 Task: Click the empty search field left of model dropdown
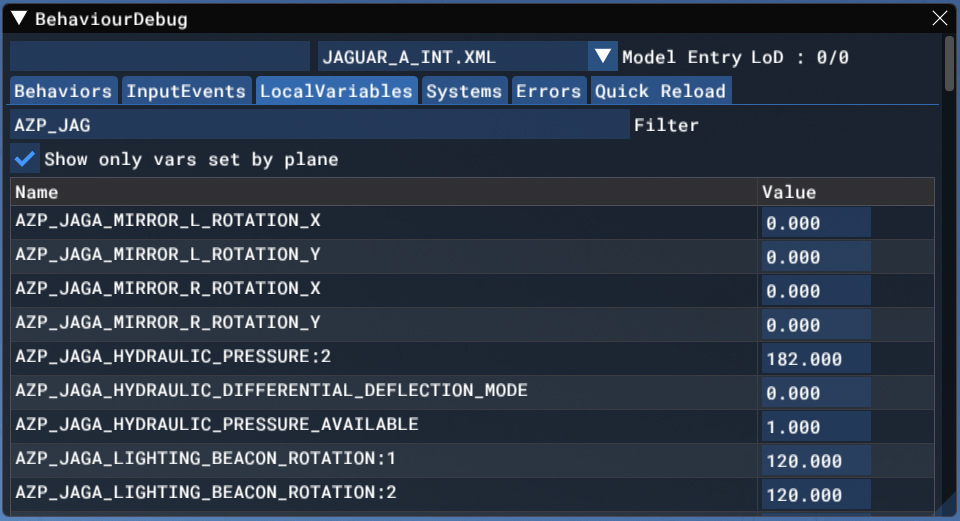(x=160, y=57)
